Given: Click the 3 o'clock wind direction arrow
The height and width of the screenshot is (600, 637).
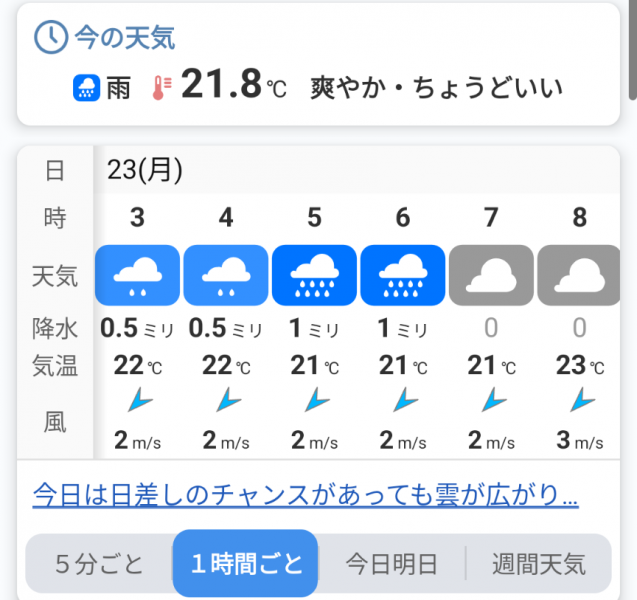Looking at the screenshot, I should [138, 402].
